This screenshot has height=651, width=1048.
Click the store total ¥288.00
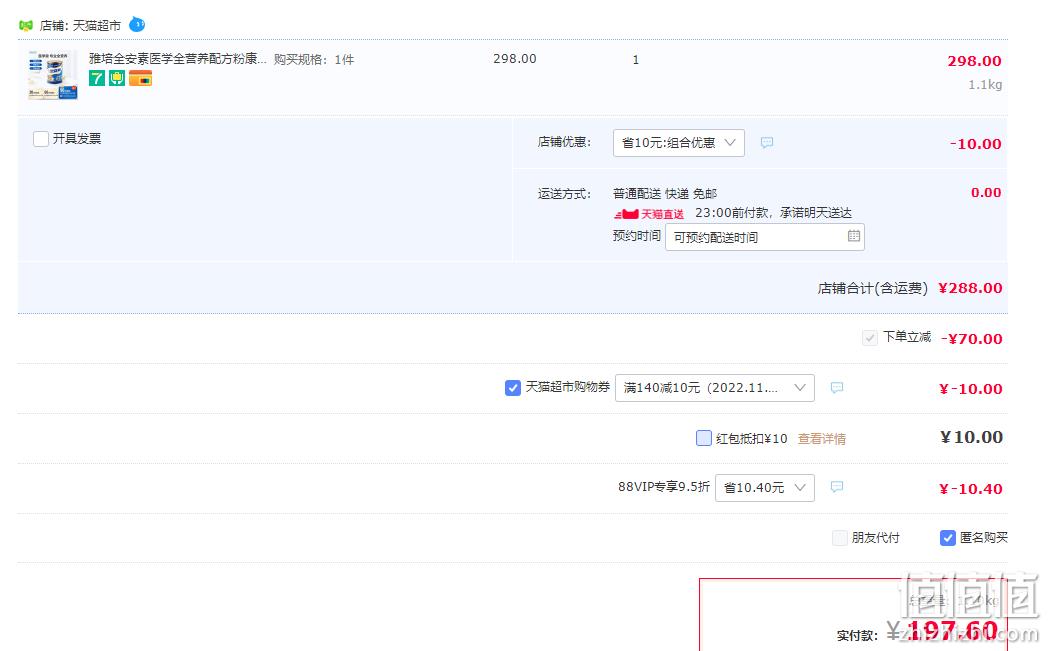(970, 288)
